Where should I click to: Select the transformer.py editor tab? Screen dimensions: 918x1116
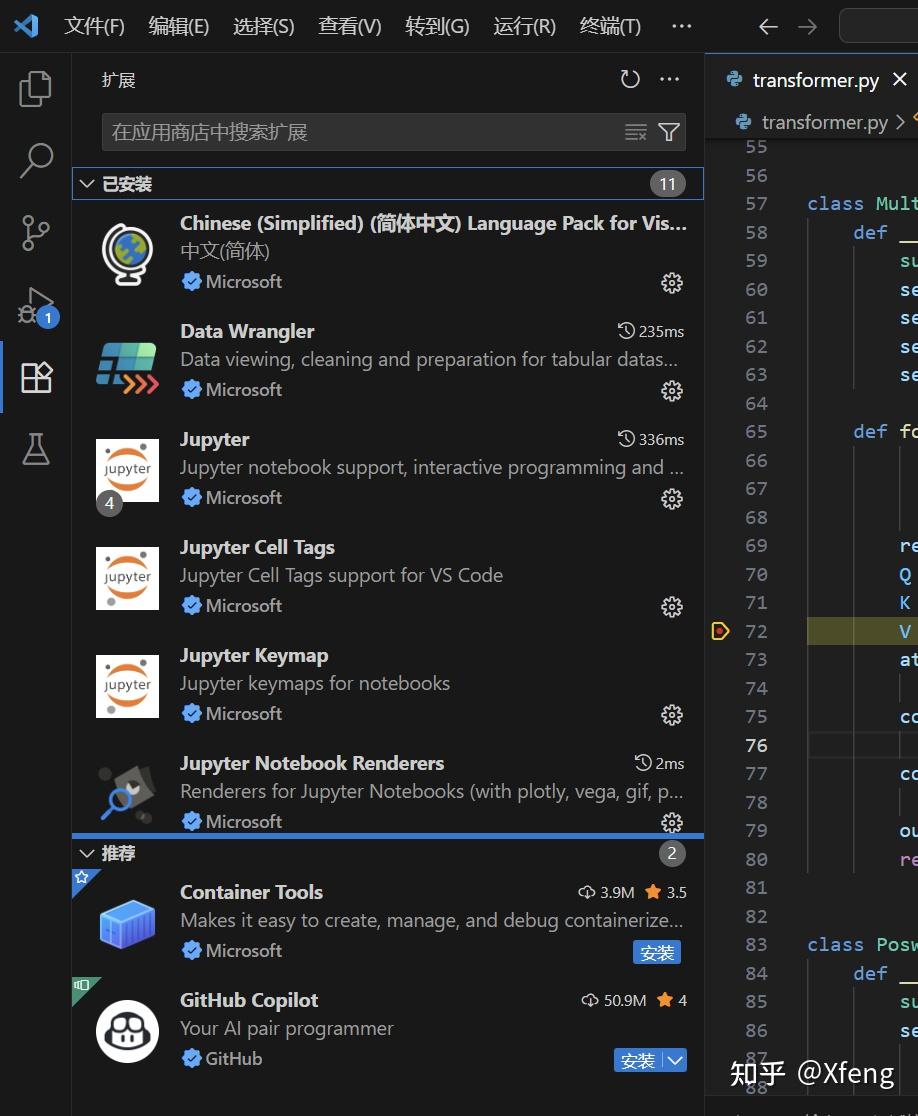tap(814, 80)
